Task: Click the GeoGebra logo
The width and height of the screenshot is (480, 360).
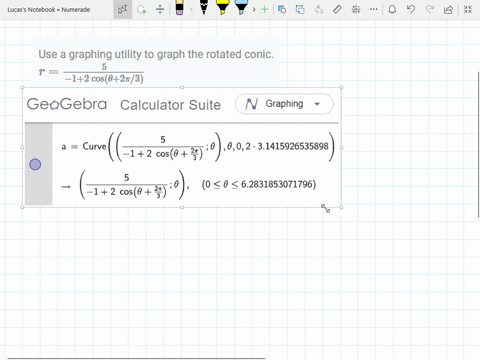Action: [67, 104]
